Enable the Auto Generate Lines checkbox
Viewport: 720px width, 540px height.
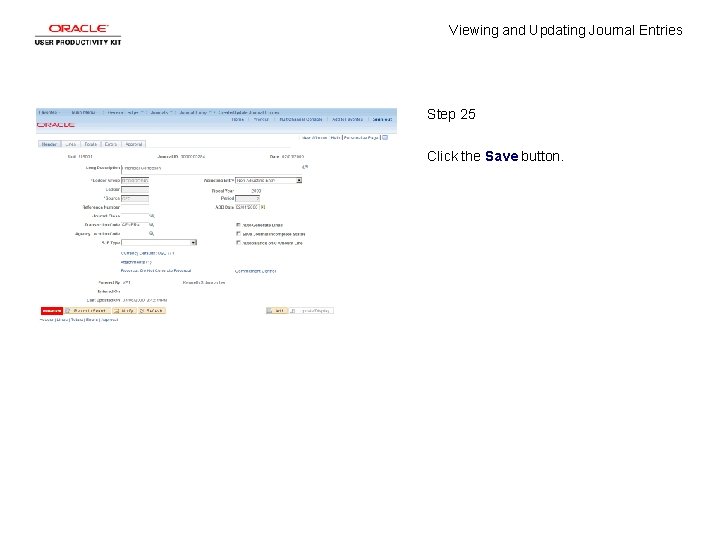[238, 225]
